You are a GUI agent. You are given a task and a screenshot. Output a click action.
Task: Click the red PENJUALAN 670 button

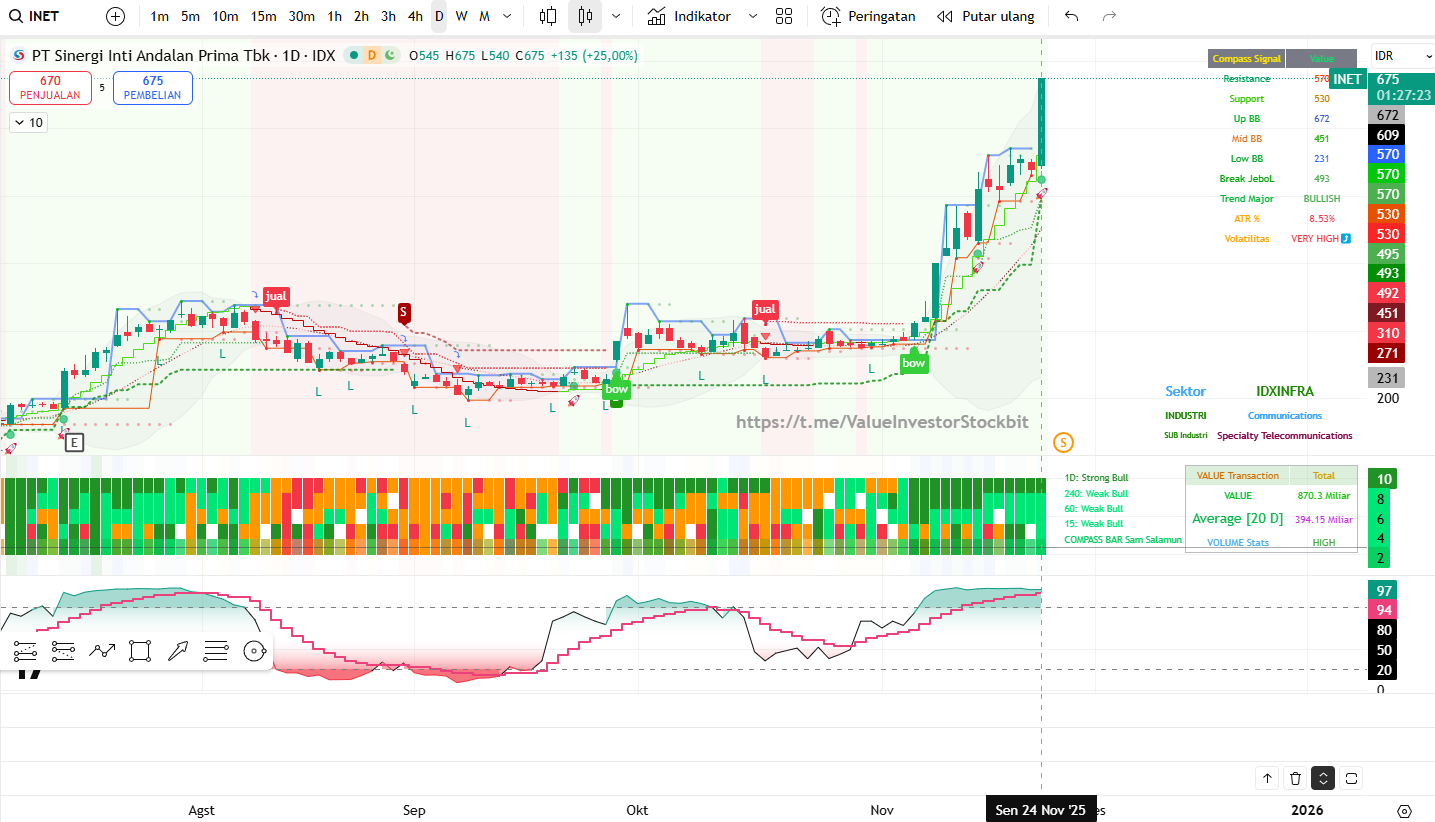(50, 88)
